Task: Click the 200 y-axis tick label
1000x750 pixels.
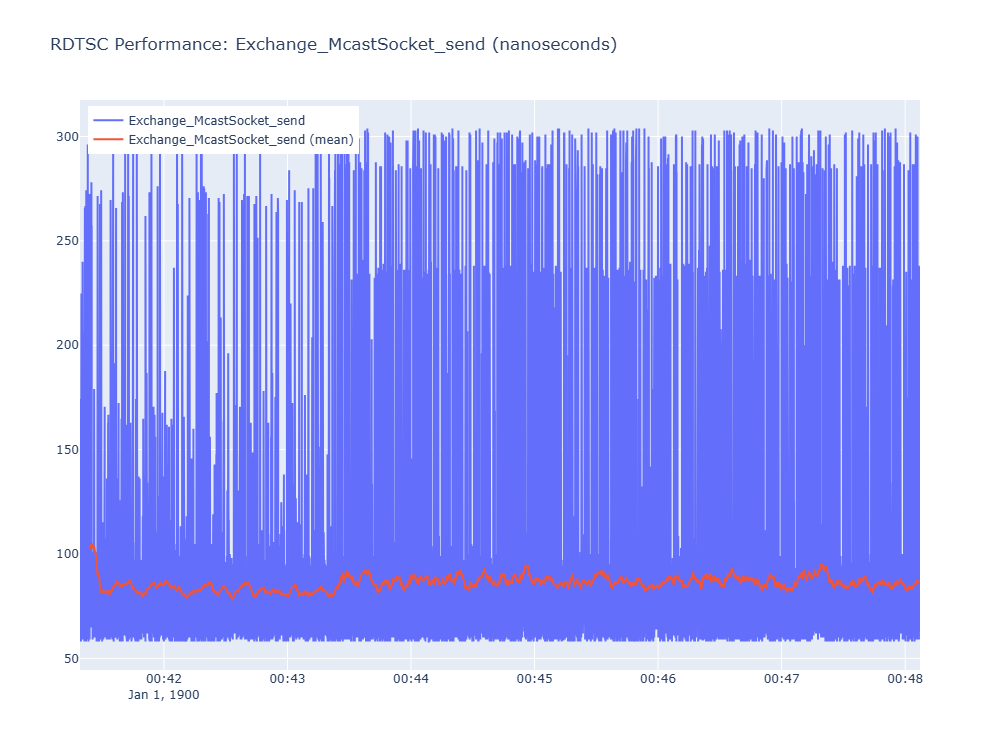Action: click(x=68, y=345)
